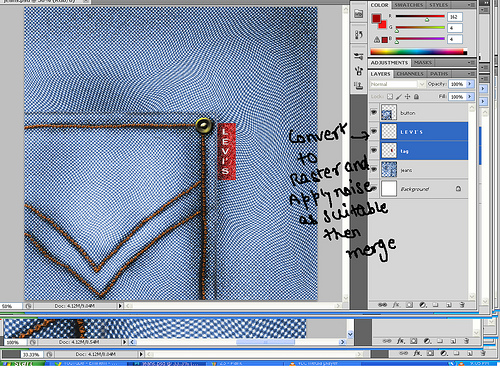Image resolution: width=500 pixels, height=375 pixels.
Task: Click the out-of-gamut warning triangle icon
Action: pyautogui.click(x=377, y=40)
